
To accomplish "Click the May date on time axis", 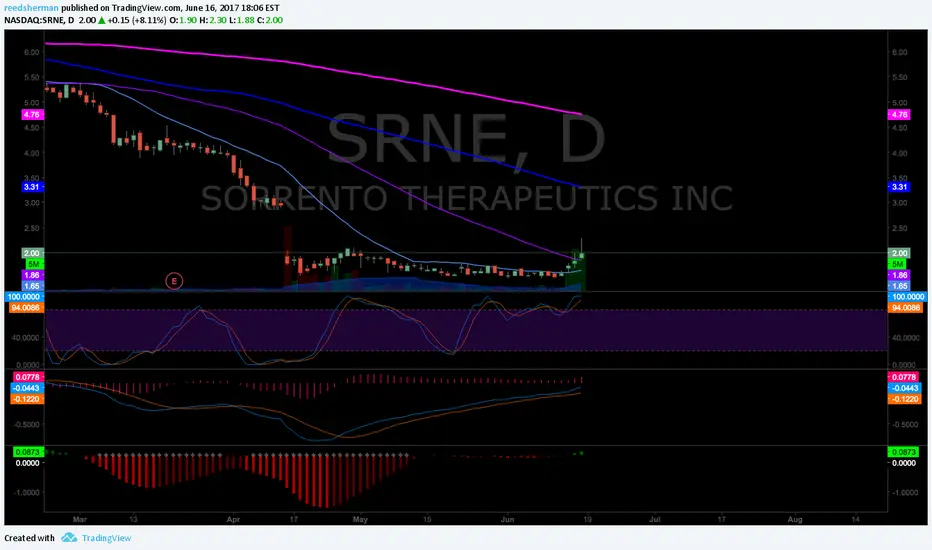I will pyautogui.click(x=360, y=519).
